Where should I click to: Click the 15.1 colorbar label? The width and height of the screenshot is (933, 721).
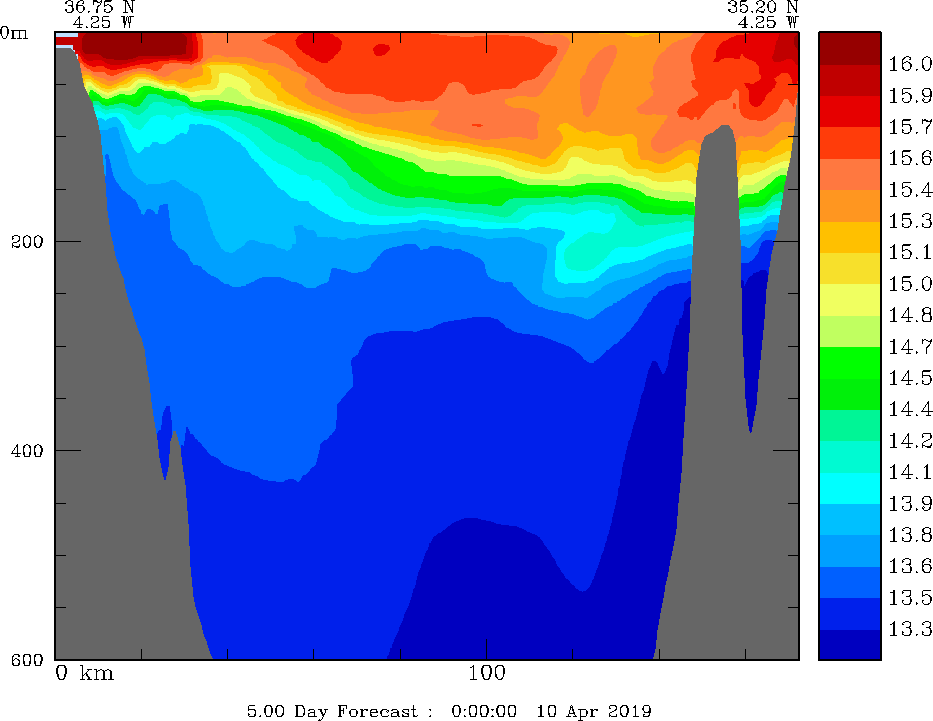(x=910, y=252)
